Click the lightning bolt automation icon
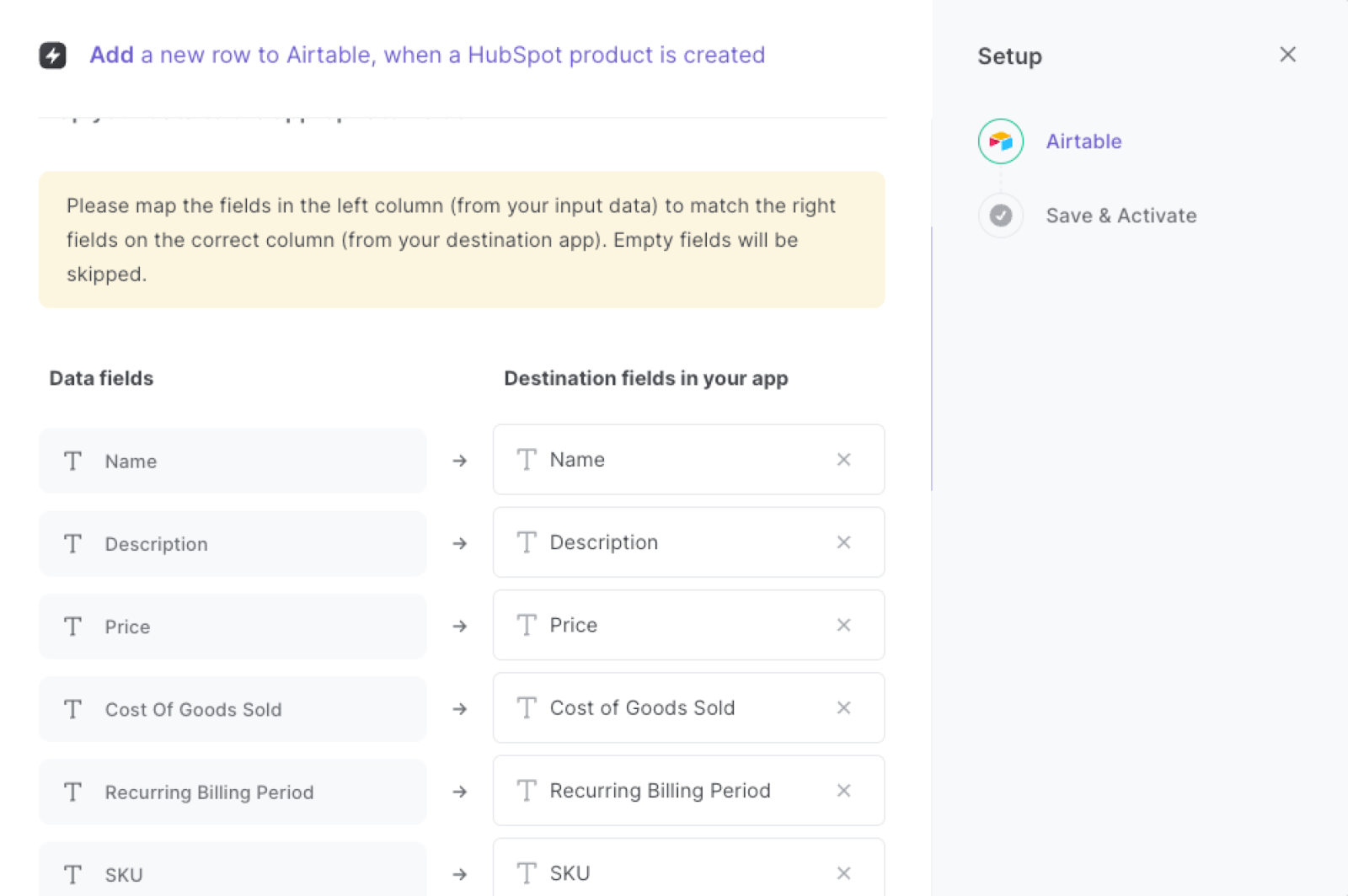1348x896 pixels. click(53, 56)
